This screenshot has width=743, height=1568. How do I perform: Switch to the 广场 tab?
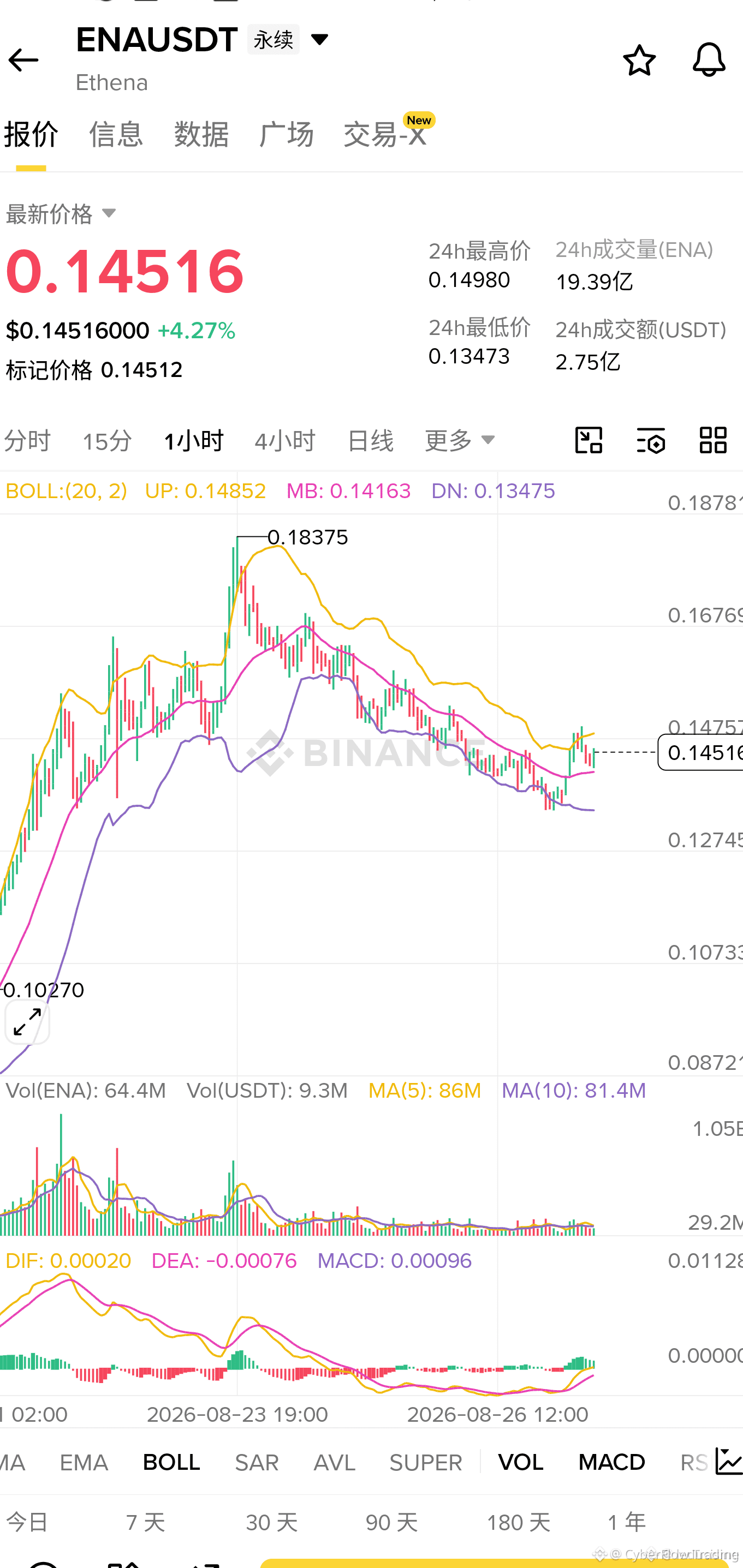[x=286, y=134]
